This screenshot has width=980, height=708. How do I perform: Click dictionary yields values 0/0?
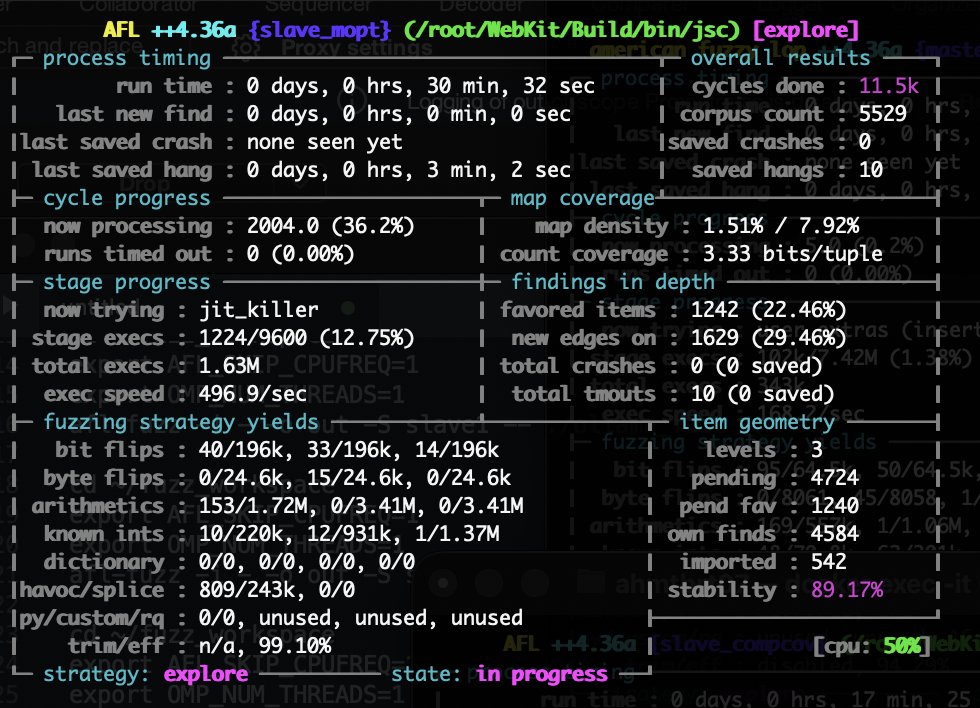[306, 562]
